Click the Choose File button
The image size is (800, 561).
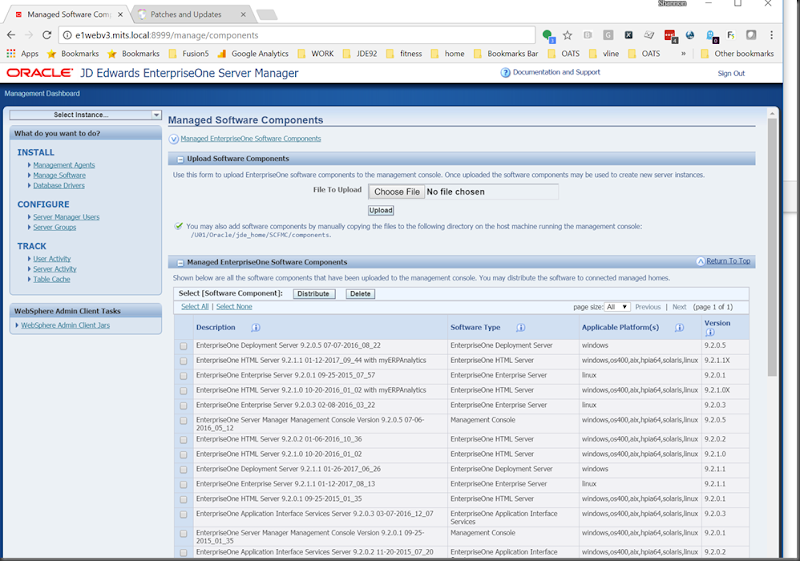[x=396, y=192]
